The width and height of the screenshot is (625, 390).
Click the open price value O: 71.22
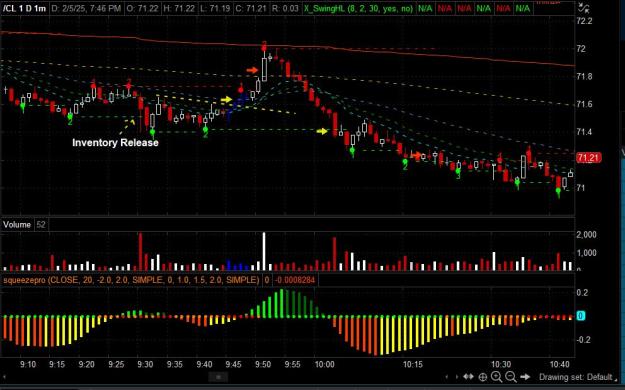pos(143,8)
